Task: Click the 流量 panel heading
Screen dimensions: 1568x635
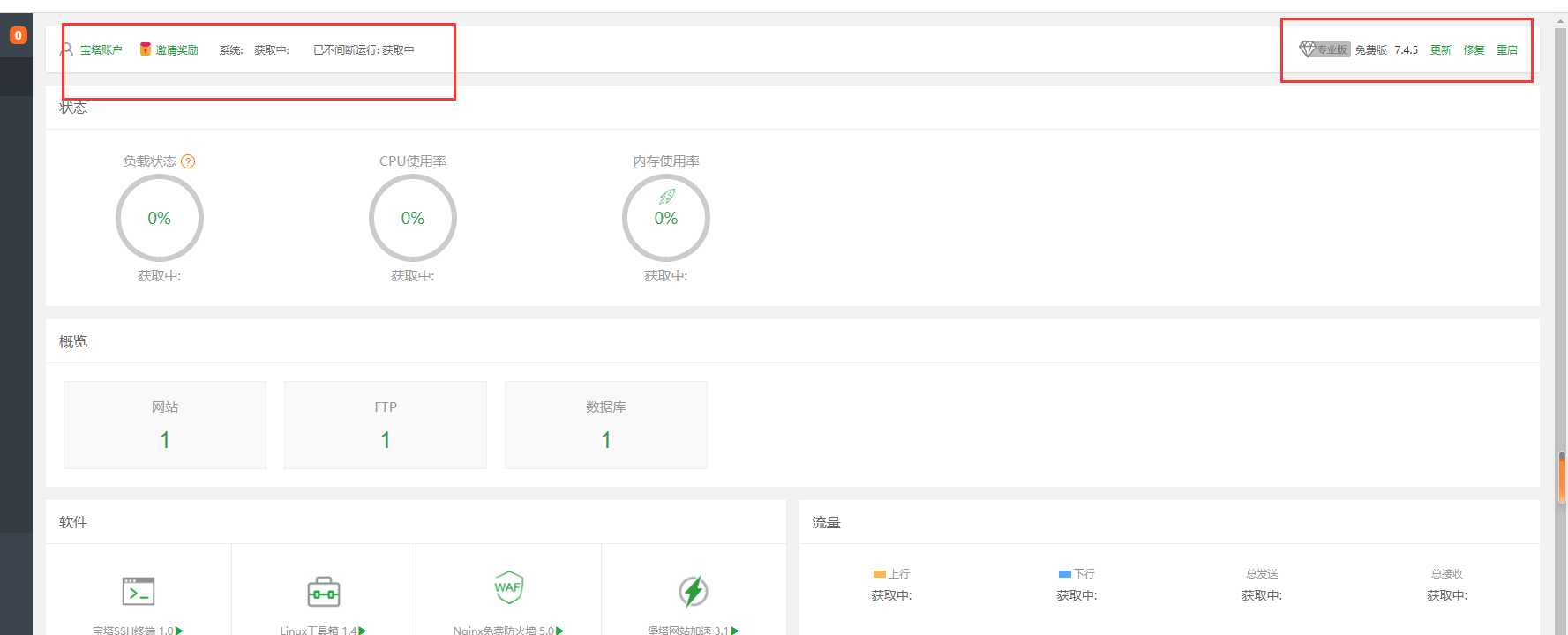Action: (x=826, y=523)
